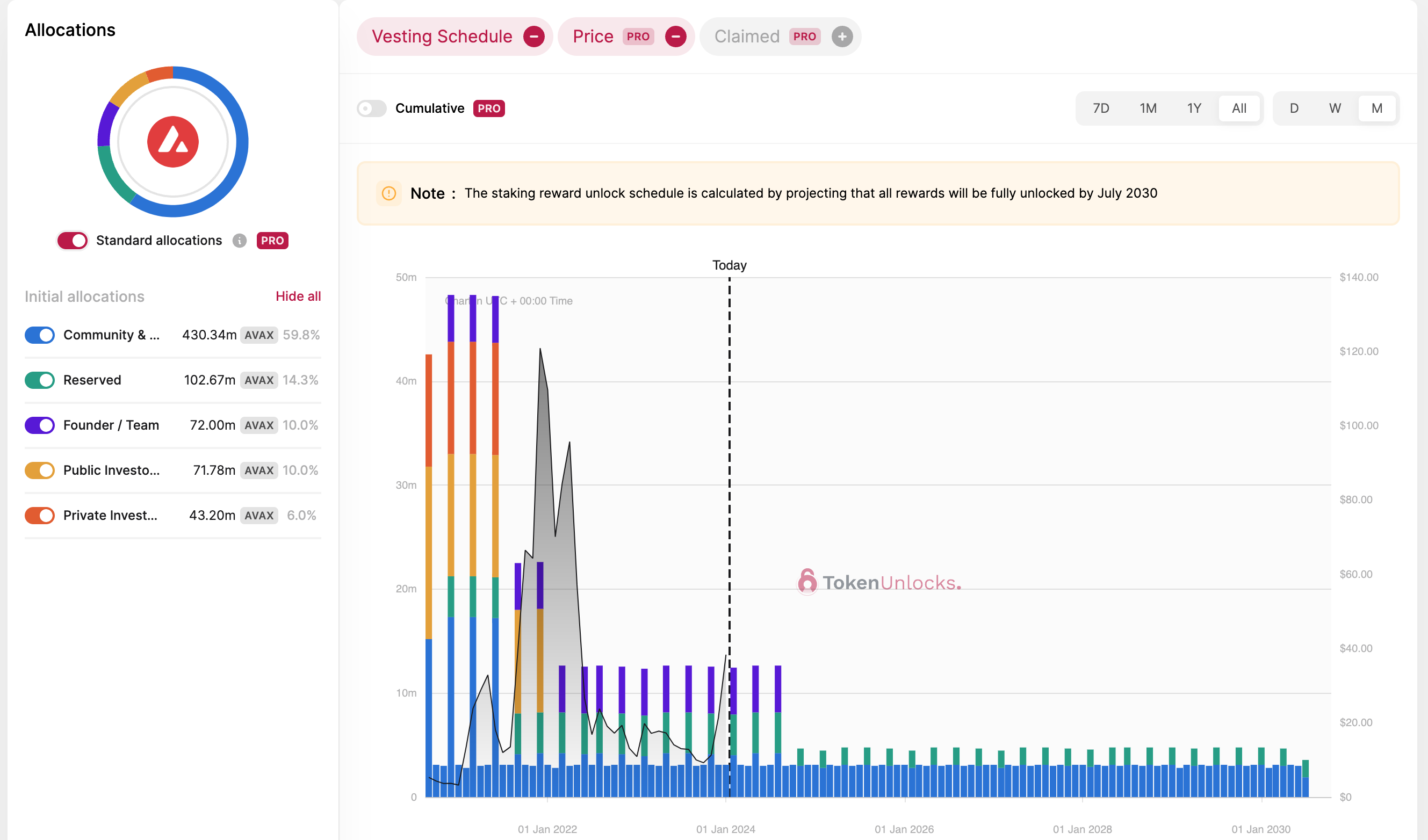Click the warning icon in the Note banner
Image resolution: width=1428 pixels, height=840 pixels.
[x=389, y=194]
